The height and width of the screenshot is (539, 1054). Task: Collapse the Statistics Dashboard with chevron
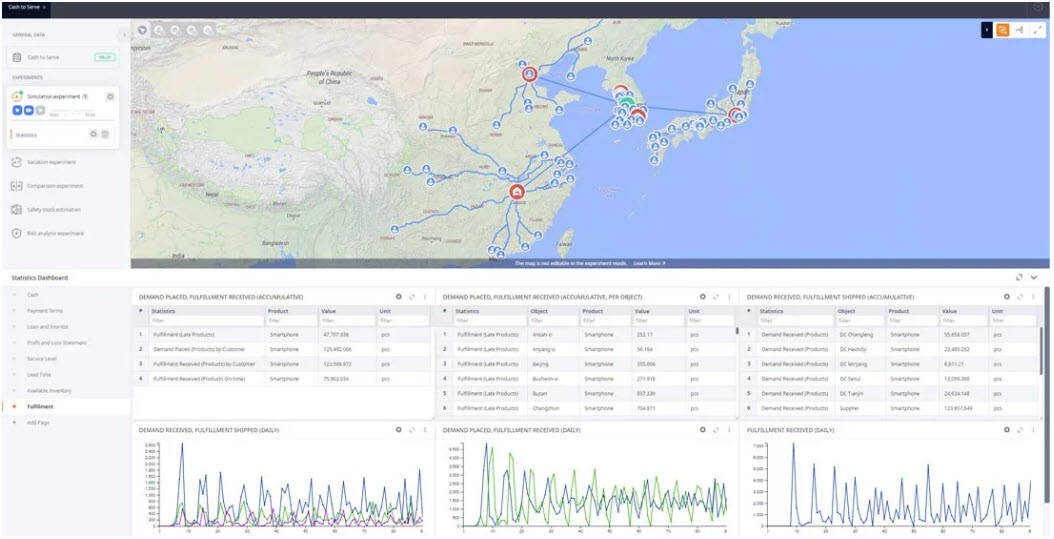click(x=1034, y=277)
